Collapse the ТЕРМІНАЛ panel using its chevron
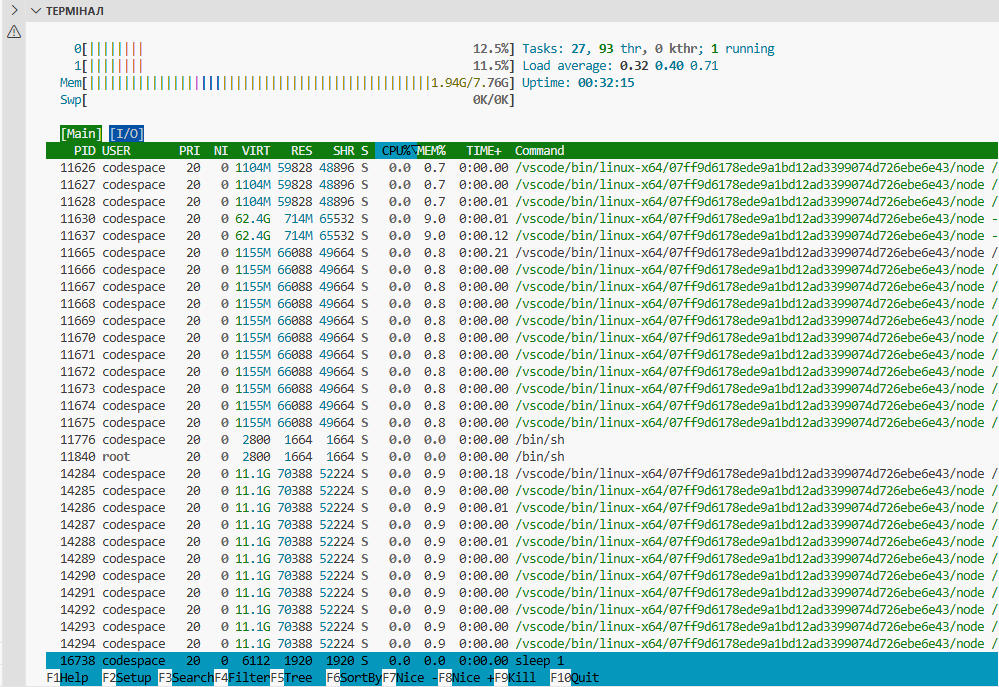999x687 pixels. click(x=36, y=10)
